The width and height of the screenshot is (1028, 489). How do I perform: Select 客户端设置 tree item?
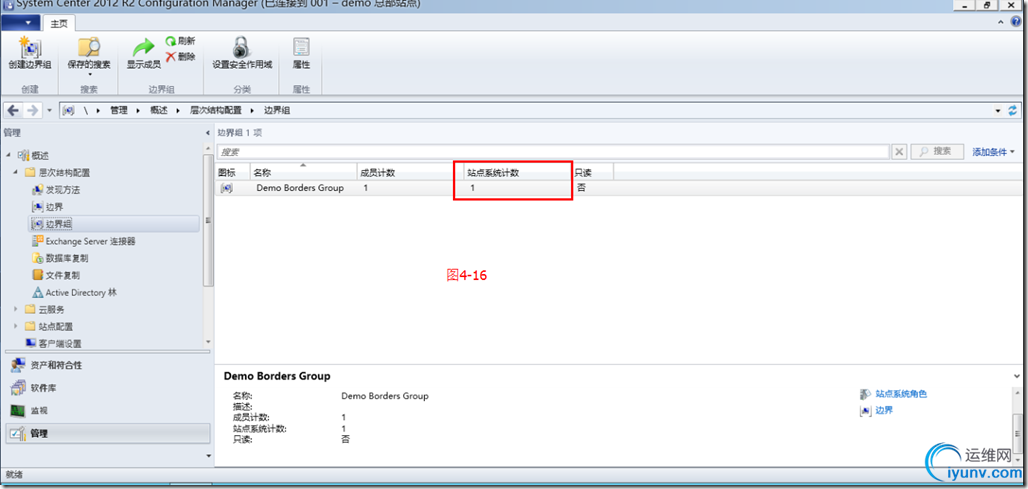pos(53,343)
